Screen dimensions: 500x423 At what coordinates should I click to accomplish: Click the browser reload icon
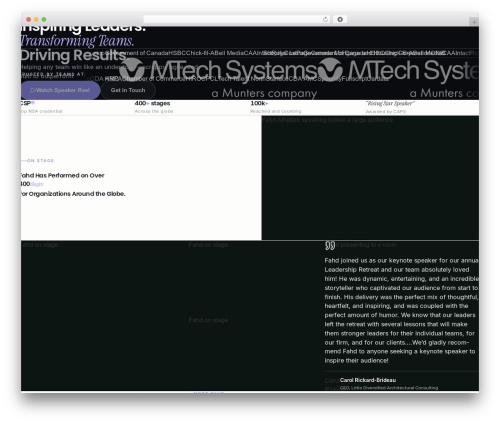click(x=325, y=20)
